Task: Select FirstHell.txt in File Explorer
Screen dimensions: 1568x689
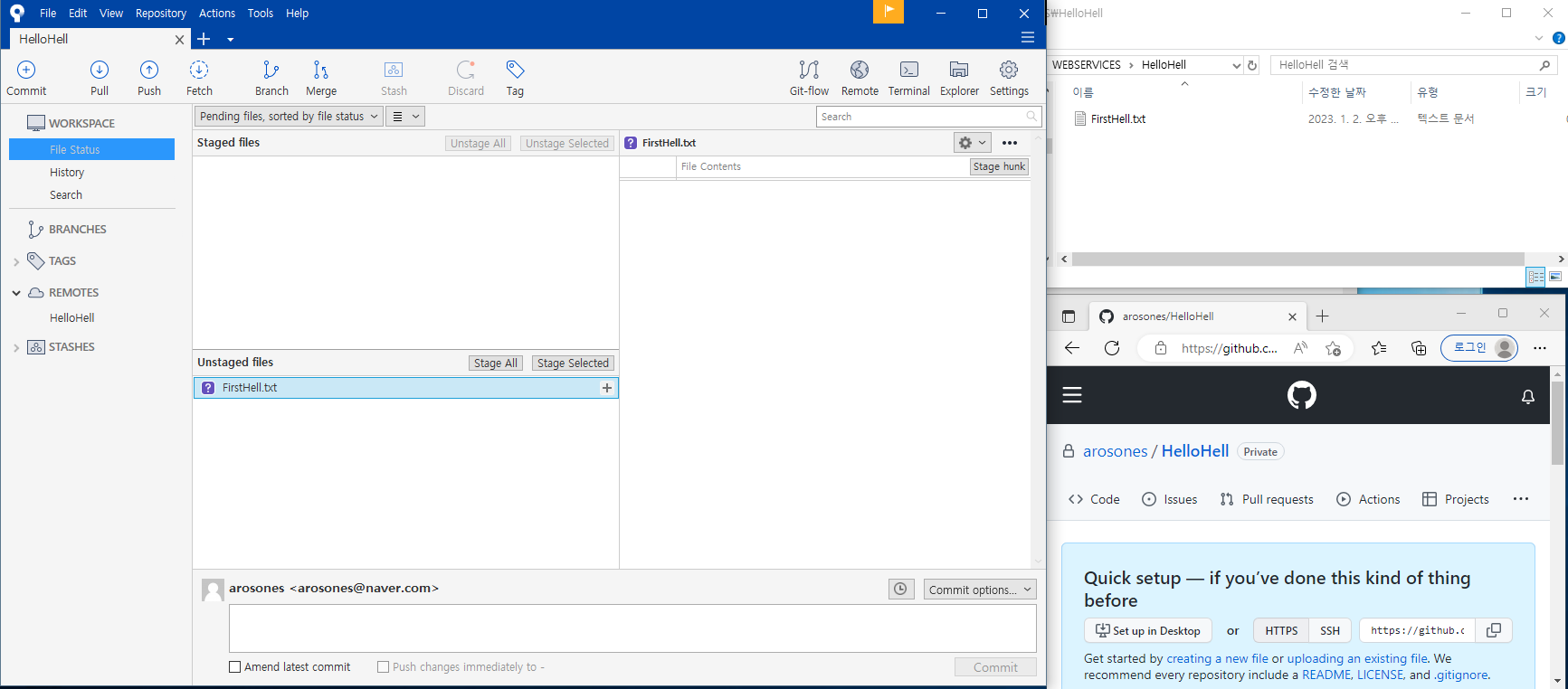Action: (x=1118, y=119)
